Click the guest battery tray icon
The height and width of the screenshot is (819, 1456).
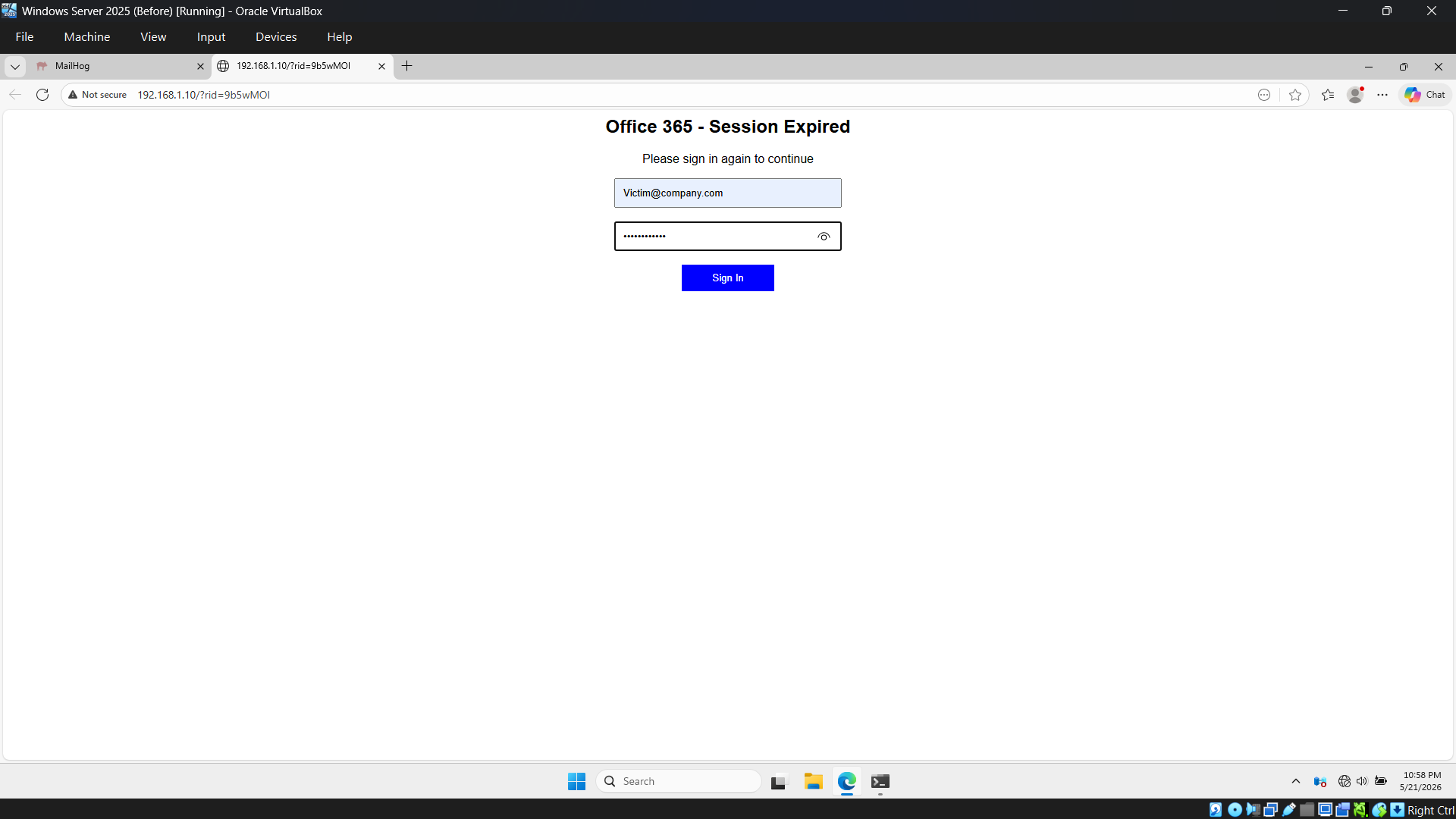pos(1381,781)
